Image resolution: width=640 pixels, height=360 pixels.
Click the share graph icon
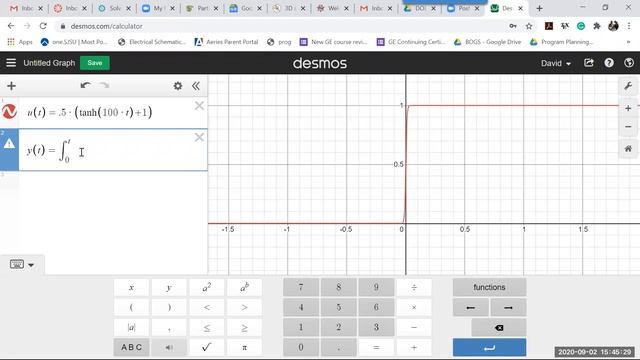point(589,63)
